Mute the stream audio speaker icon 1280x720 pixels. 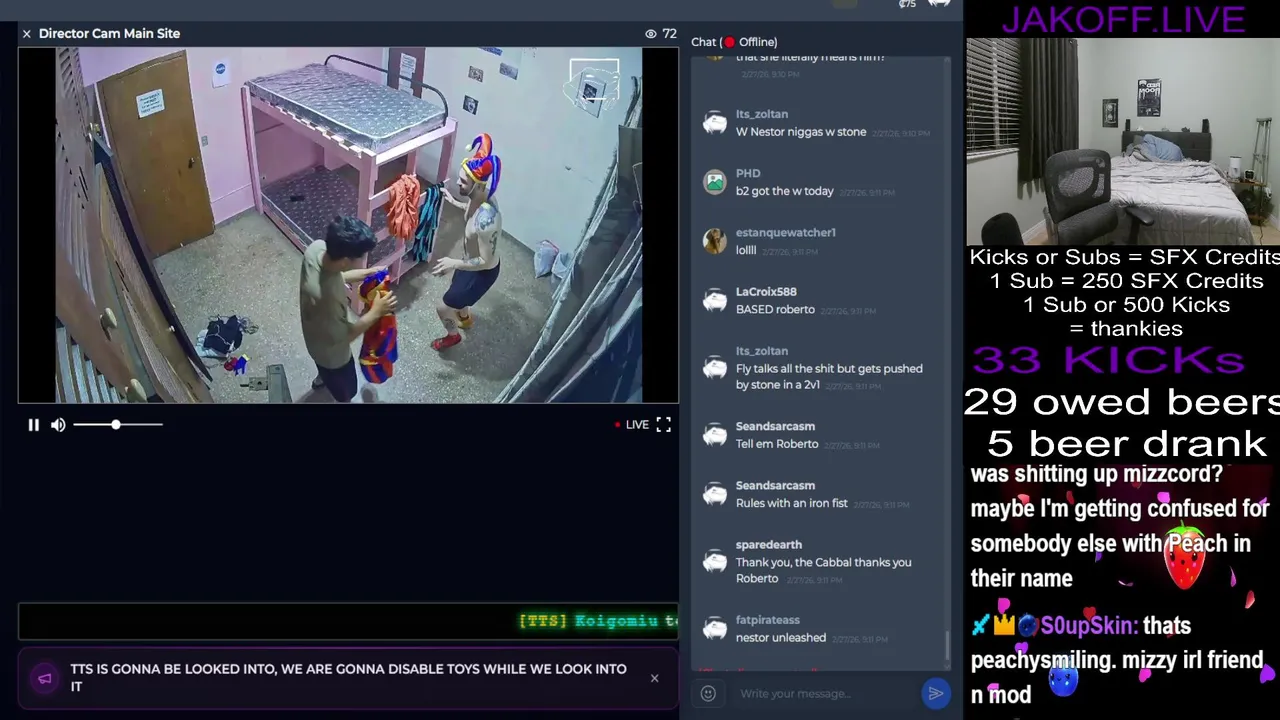coord(58,425)
